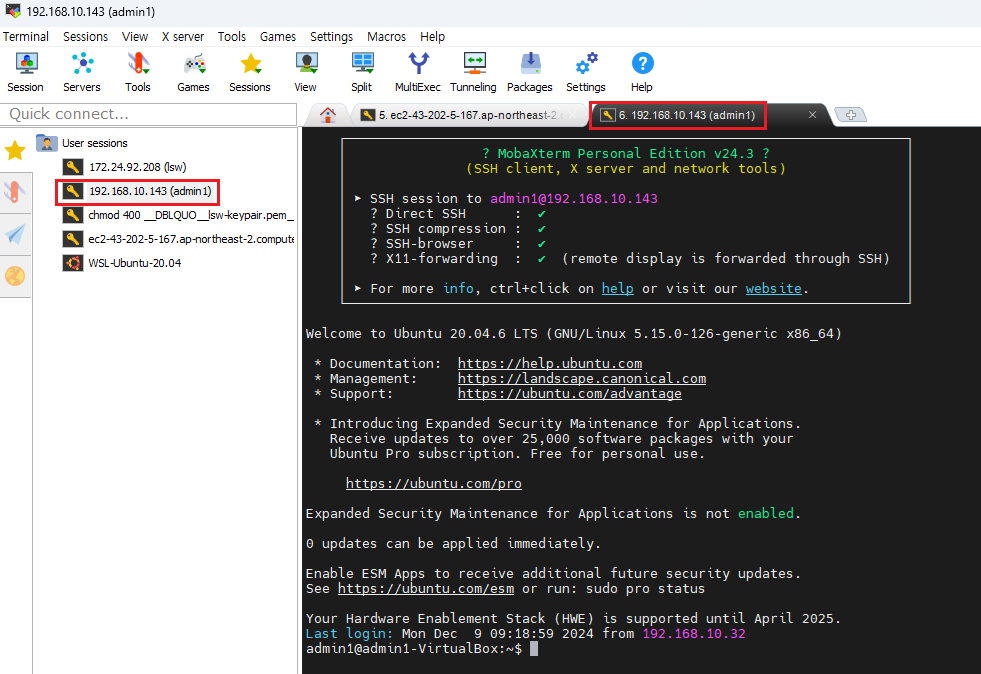
Task: Click the website link in banner
Action: click(x=773, y=288)
